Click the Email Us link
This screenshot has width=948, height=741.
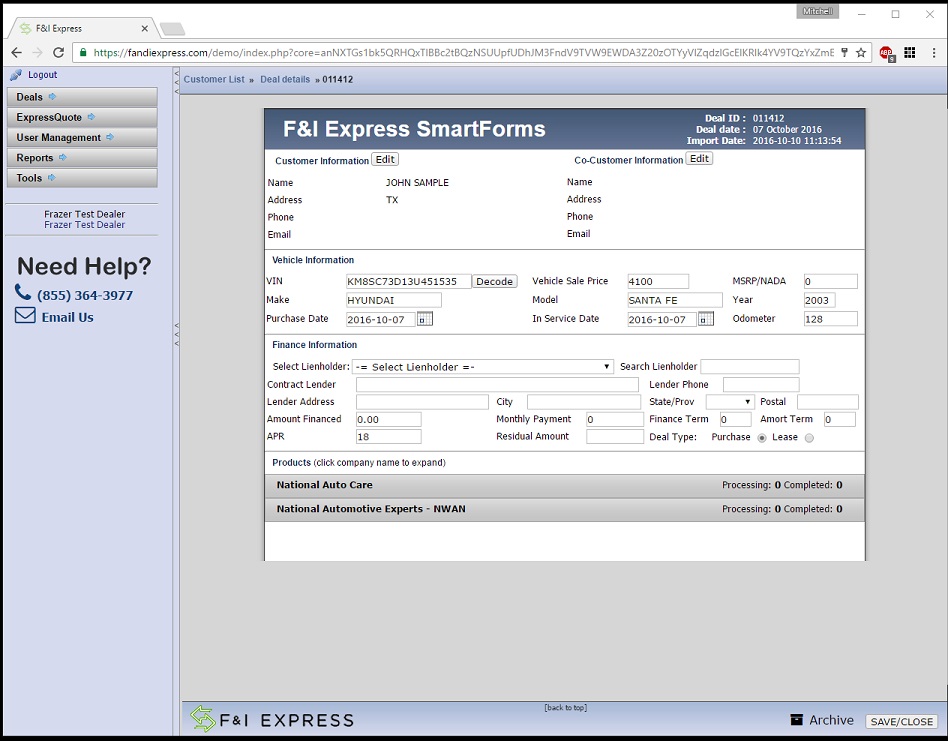click(68, 317)
